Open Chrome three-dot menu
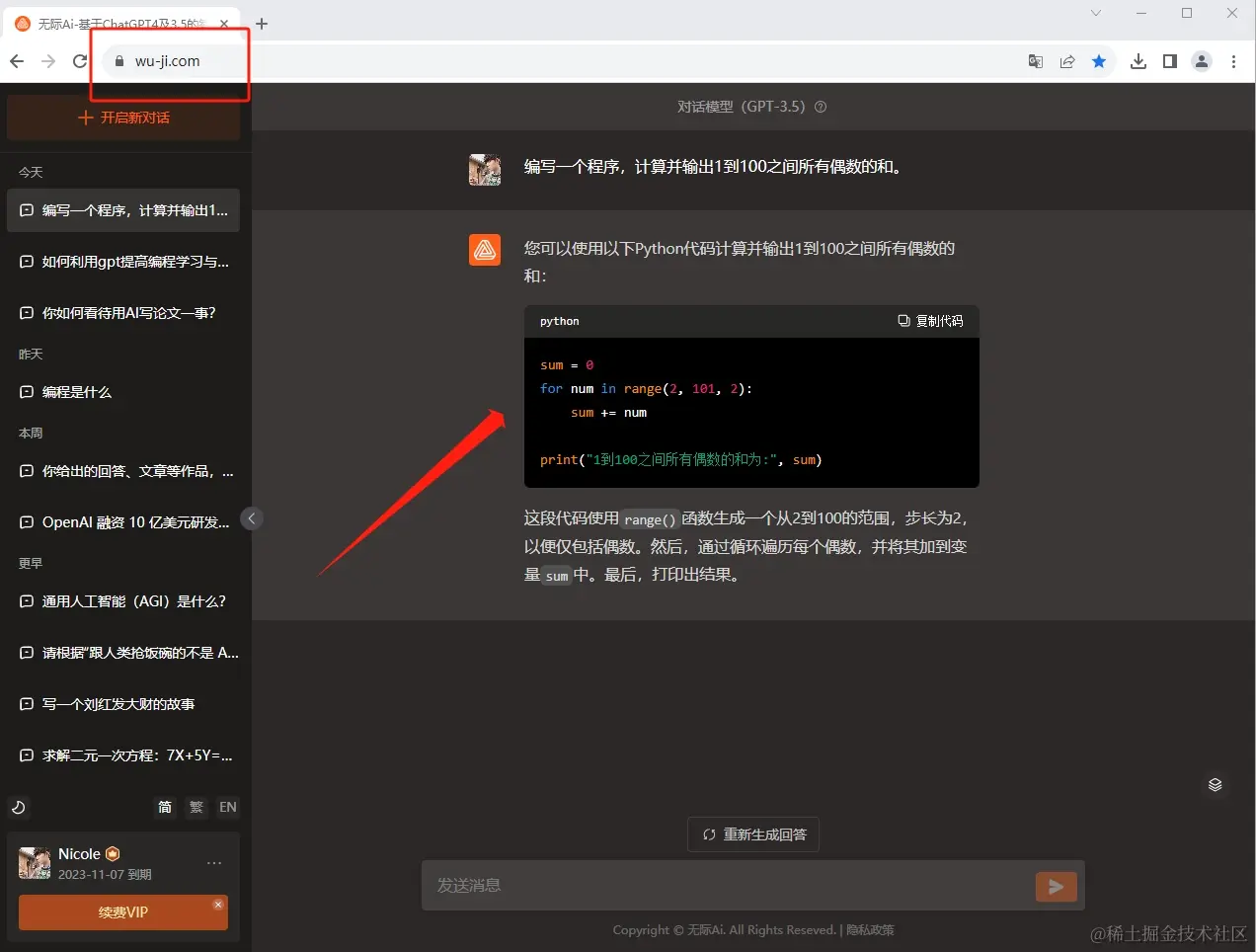This screenshot has width=1256, height=952. tap(1233, 61)
